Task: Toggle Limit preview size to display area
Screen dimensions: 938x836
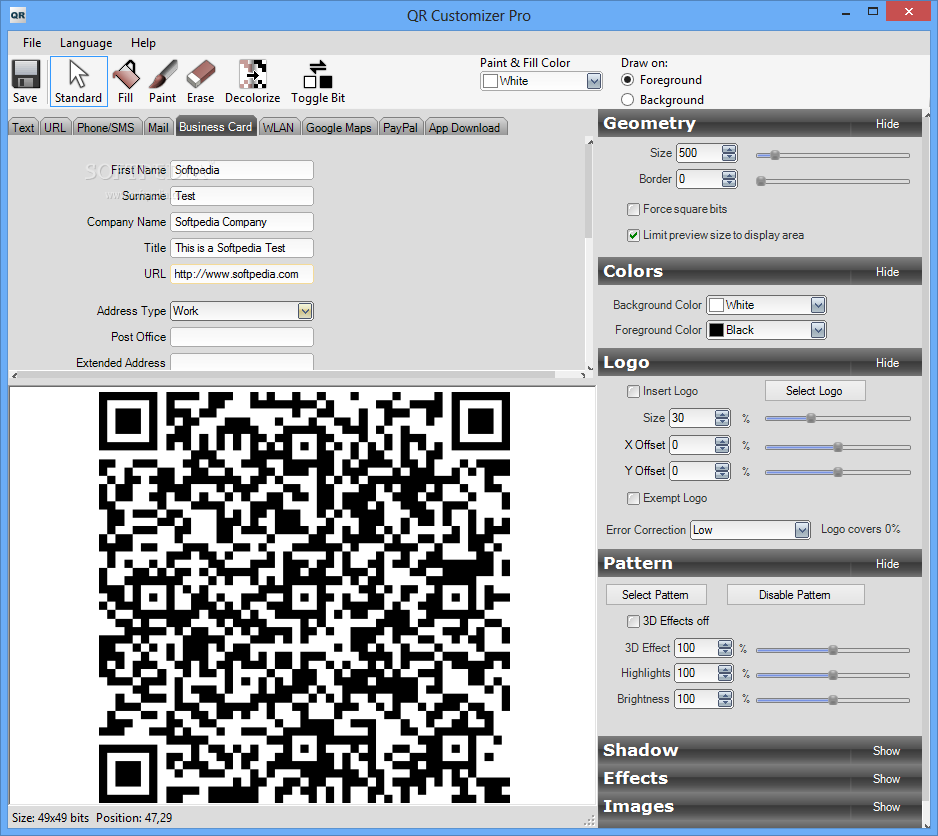Action: 633,235
